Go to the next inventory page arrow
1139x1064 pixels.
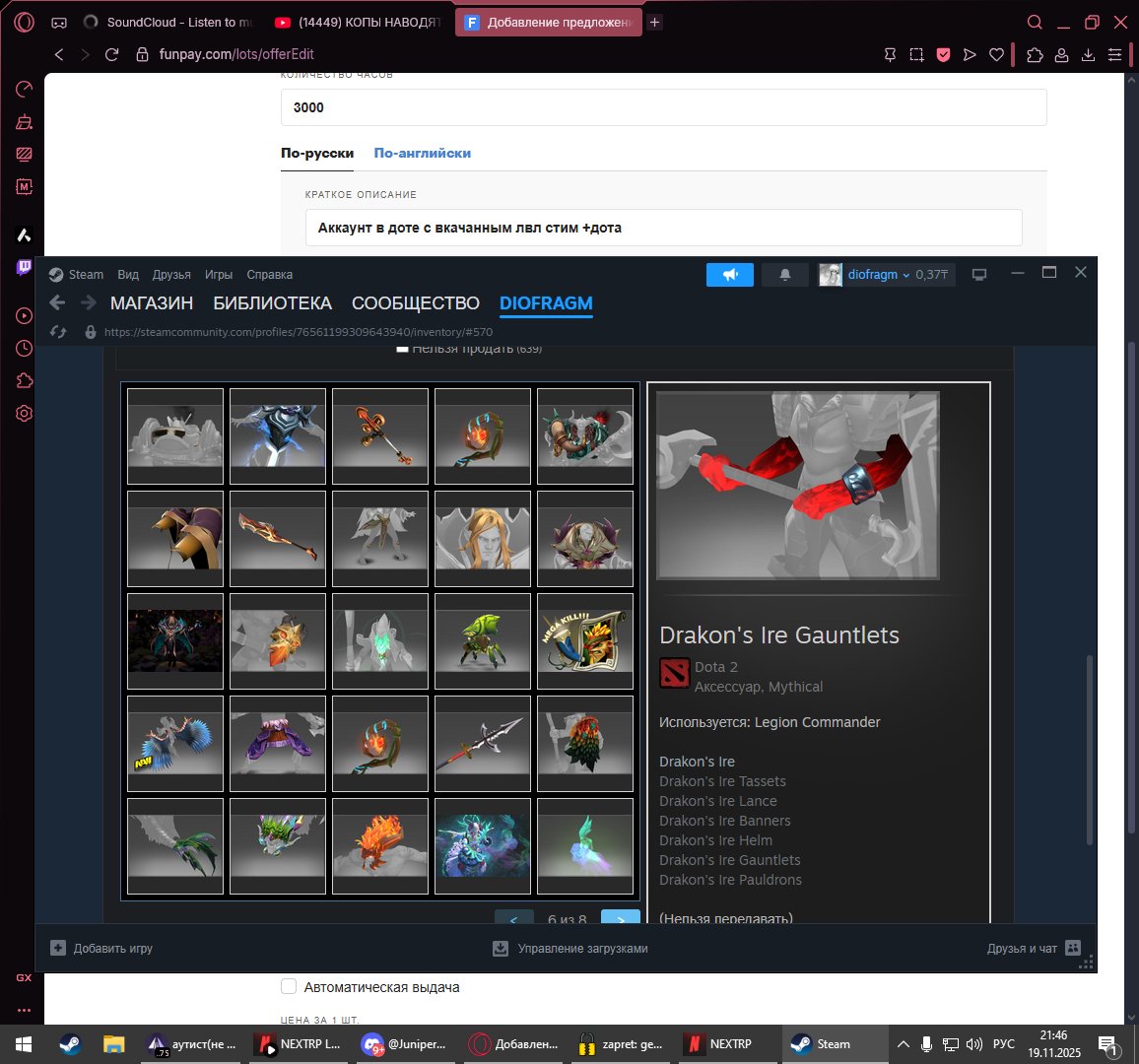pyautogui.click(x=620, y=918)
